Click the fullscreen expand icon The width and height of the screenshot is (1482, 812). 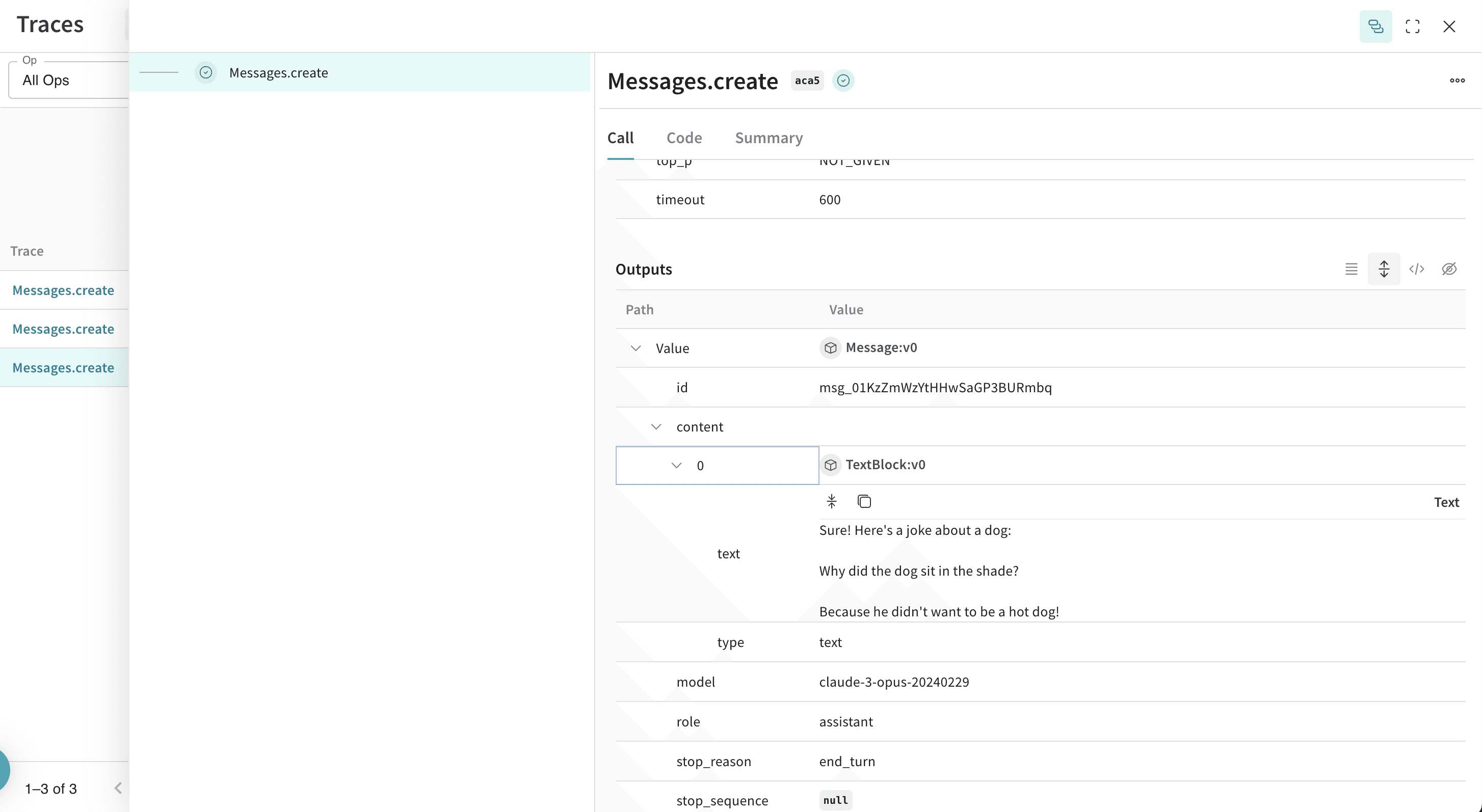point(1412,26)
